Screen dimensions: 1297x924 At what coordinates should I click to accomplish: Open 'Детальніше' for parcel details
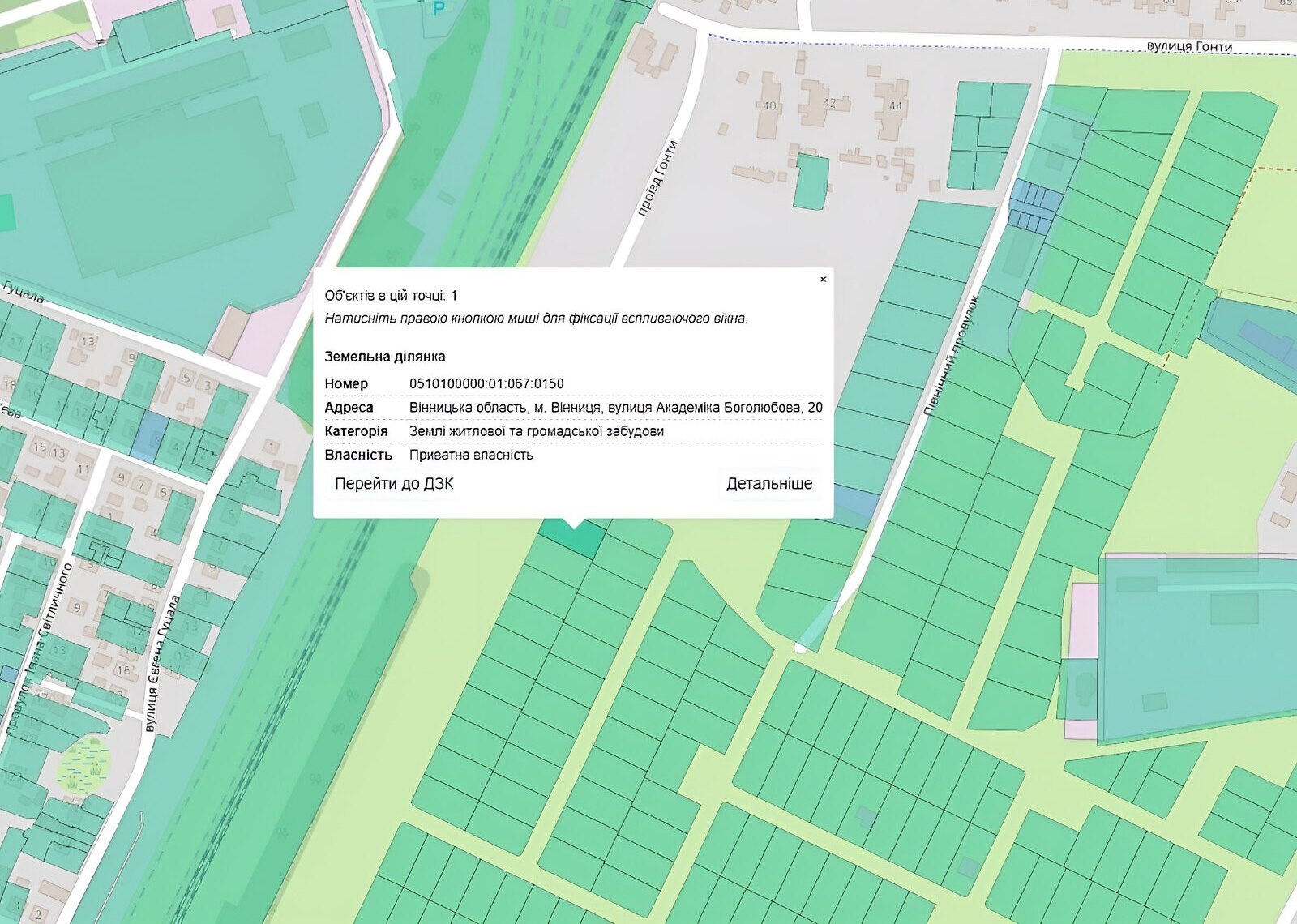pos(768,484)
